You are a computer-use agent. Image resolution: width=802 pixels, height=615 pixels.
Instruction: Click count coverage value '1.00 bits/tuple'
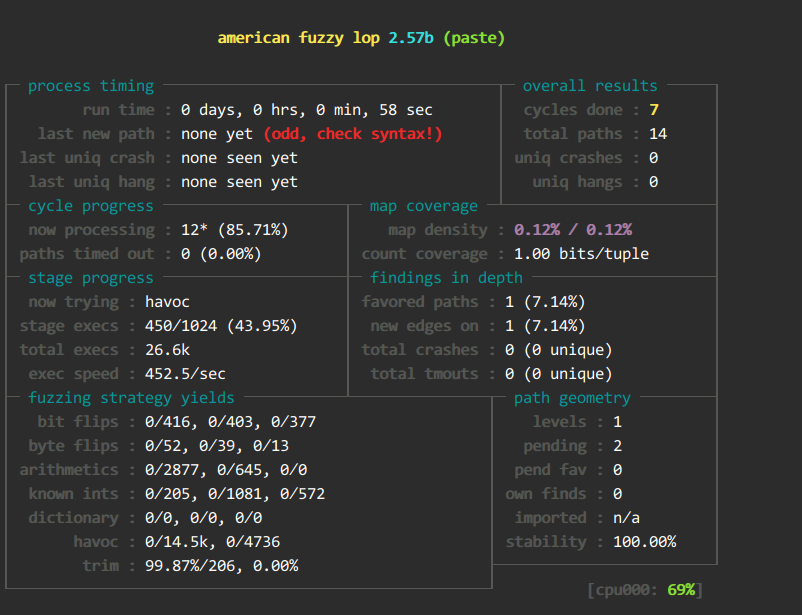(x=581, y=254)
